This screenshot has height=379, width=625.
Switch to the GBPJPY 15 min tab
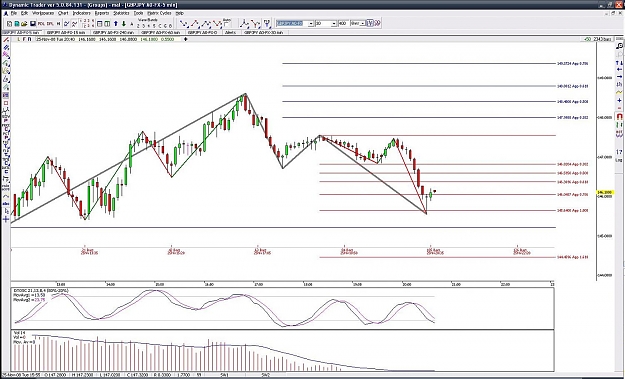point(66,32)
